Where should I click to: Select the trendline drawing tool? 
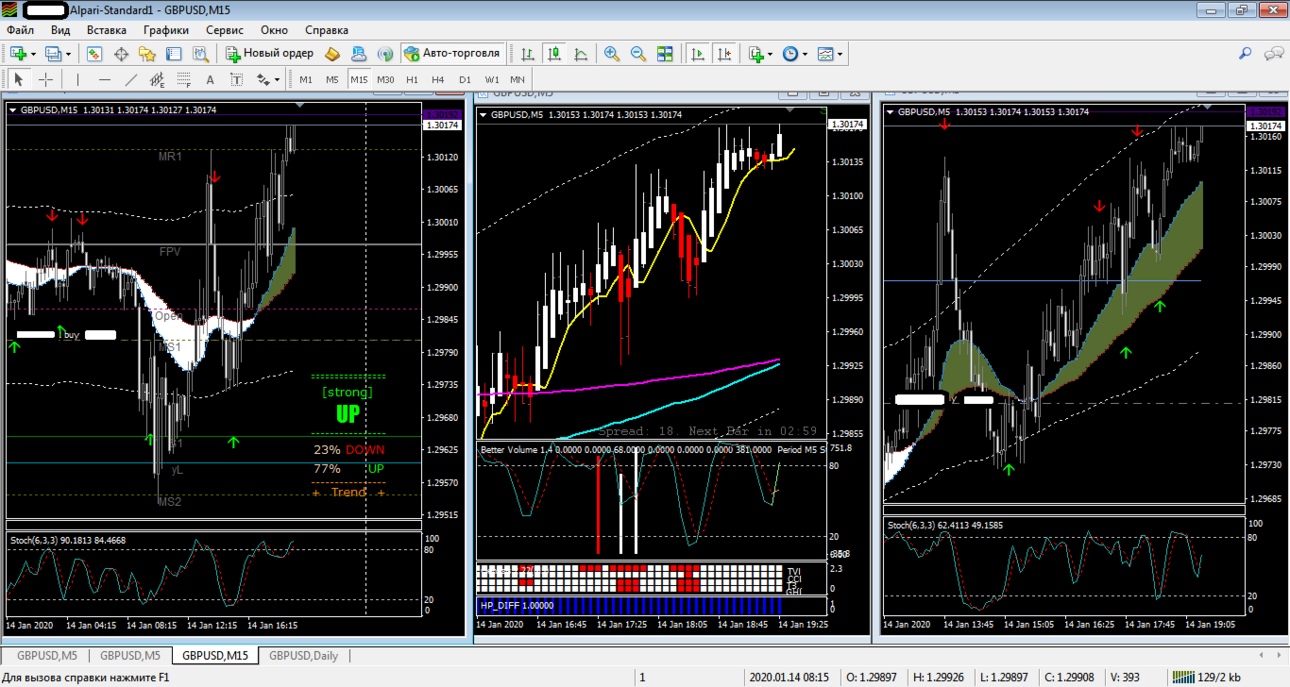pyautogui.click(x=131, y=79)
